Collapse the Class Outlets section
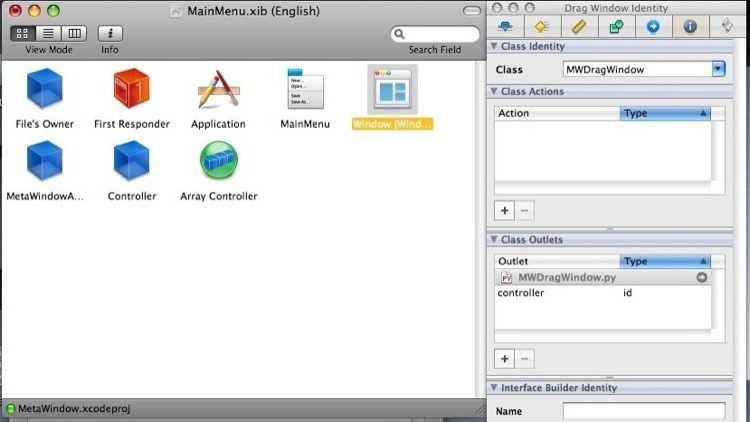The width and height of the screenshot is (750, 422). tap(494, 239)
